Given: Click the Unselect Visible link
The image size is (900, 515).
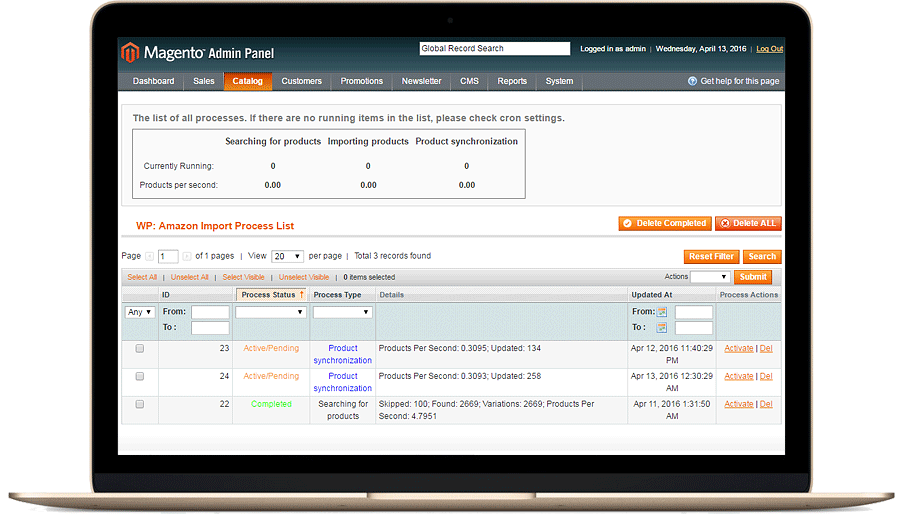Looking at the screenshot, I should point(304,277).
